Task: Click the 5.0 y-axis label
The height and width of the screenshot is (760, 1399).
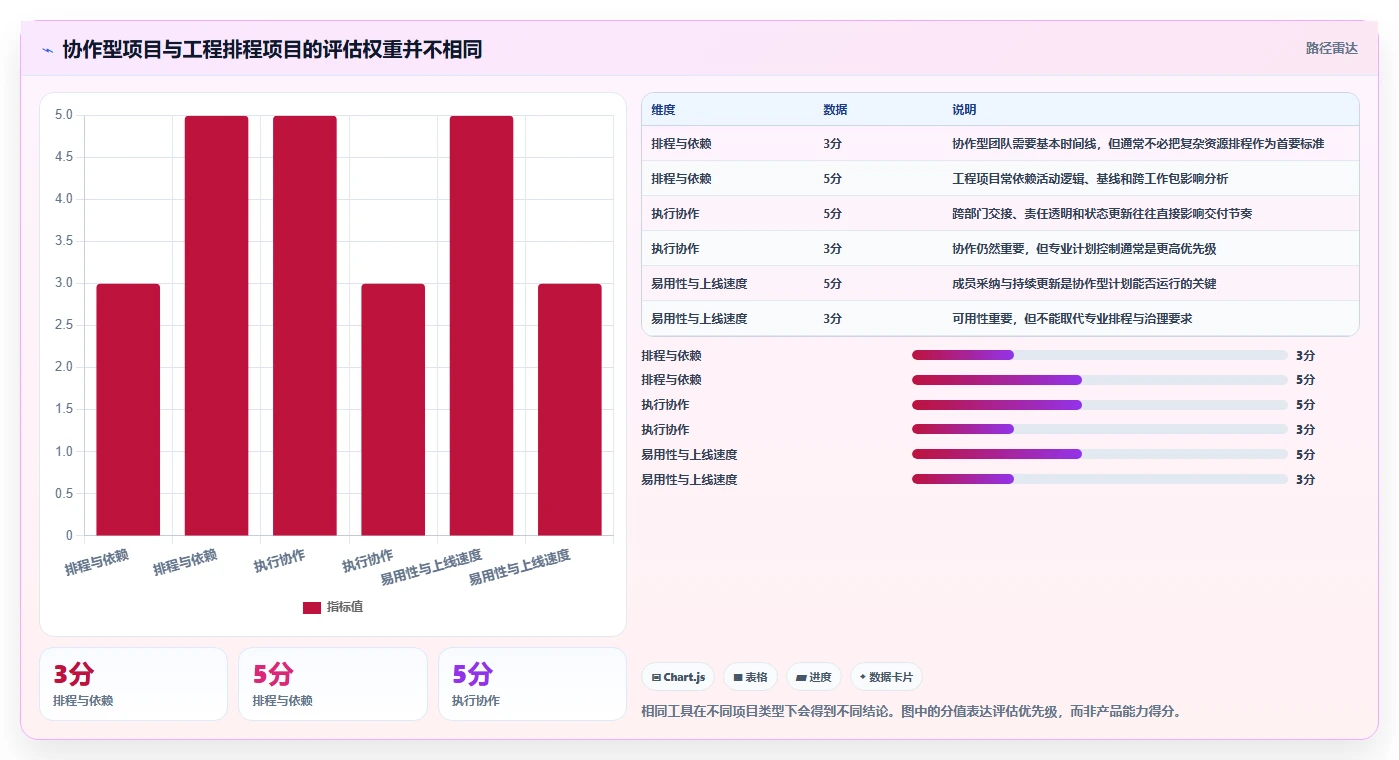Action: tap(64, 115)
